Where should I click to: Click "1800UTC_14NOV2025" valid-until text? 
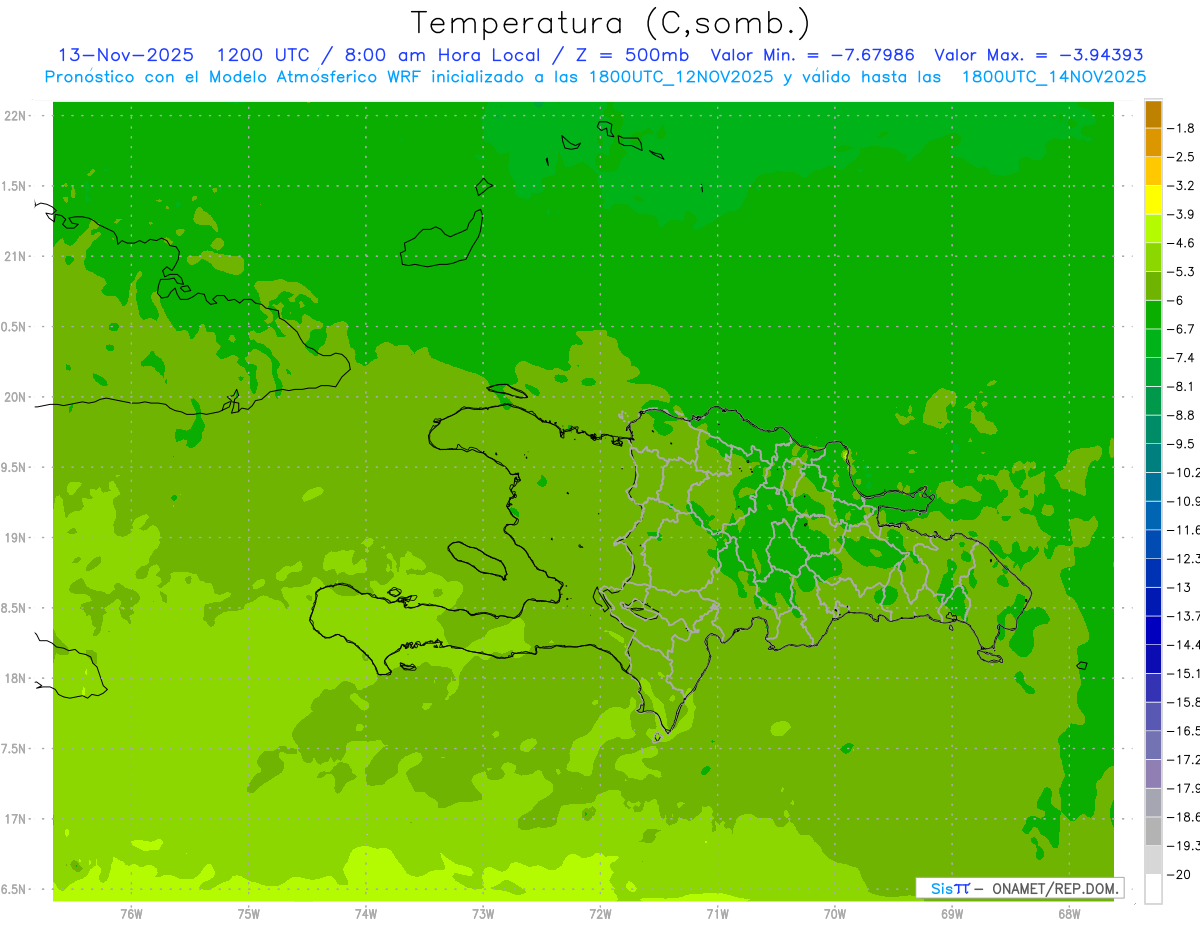point(1054,77)
